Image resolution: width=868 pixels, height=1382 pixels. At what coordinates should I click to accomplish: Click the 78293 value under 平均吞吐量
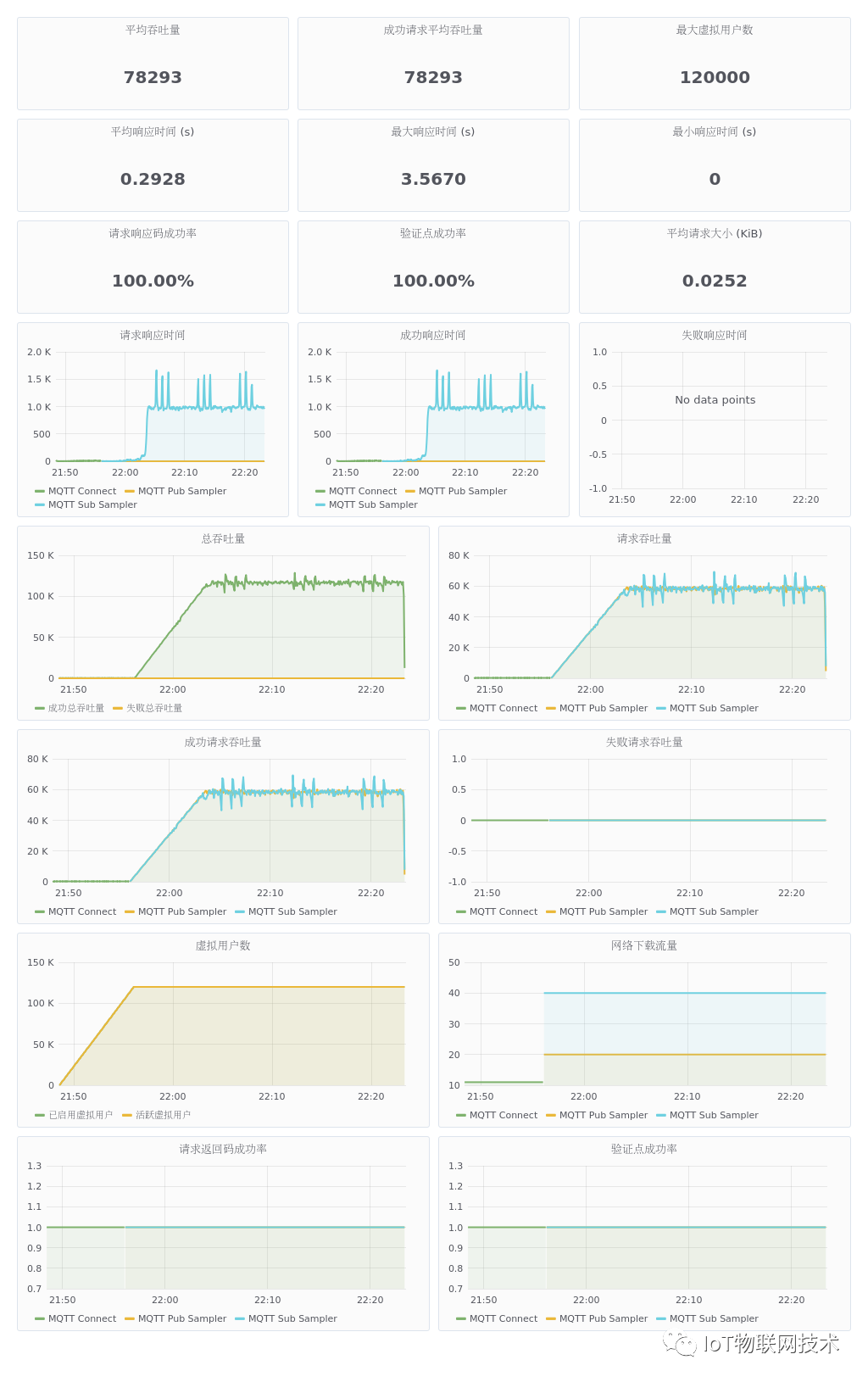153,78
